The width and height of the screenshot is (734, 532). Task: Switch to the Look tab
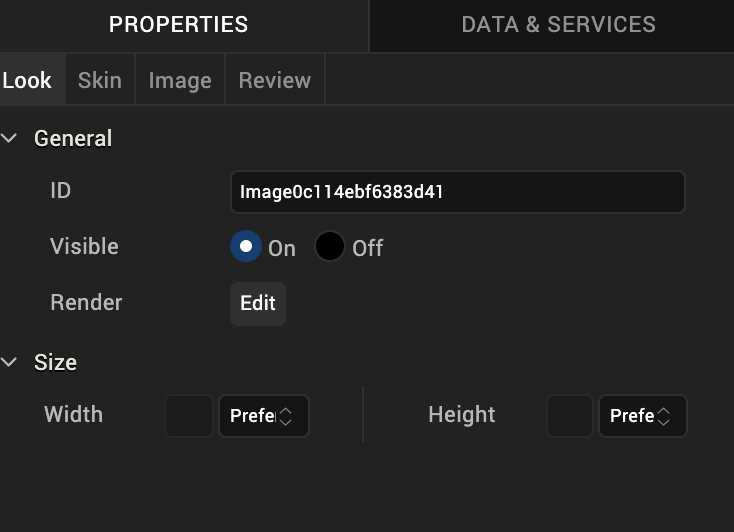[27, 80]
